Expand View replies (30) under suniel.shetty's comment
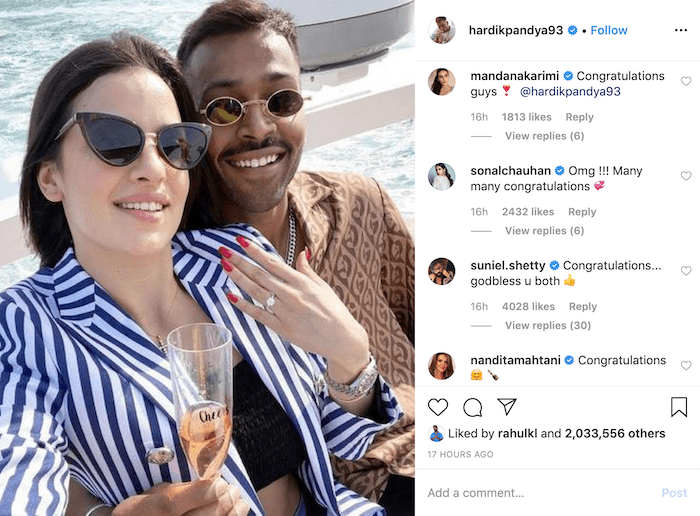The width and height of the screenshot is (700, 516). tap(548, 325)
